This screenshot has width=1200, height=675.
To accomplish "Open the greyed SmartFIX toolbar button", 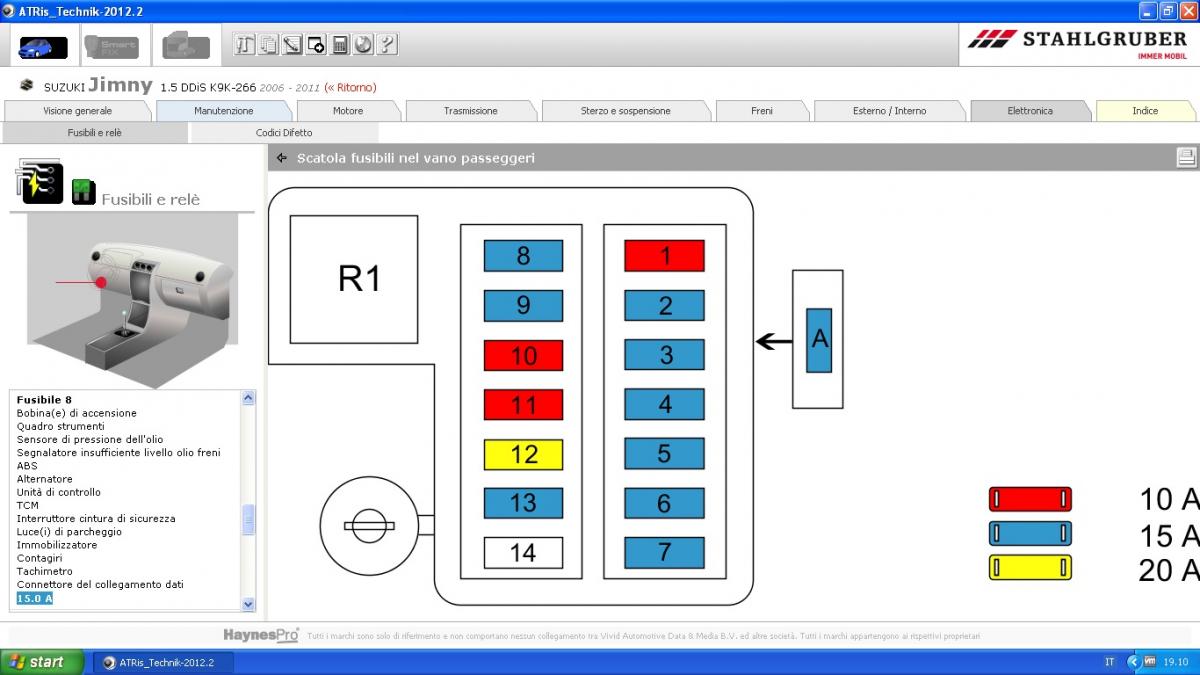I will (x=112, y=46).
